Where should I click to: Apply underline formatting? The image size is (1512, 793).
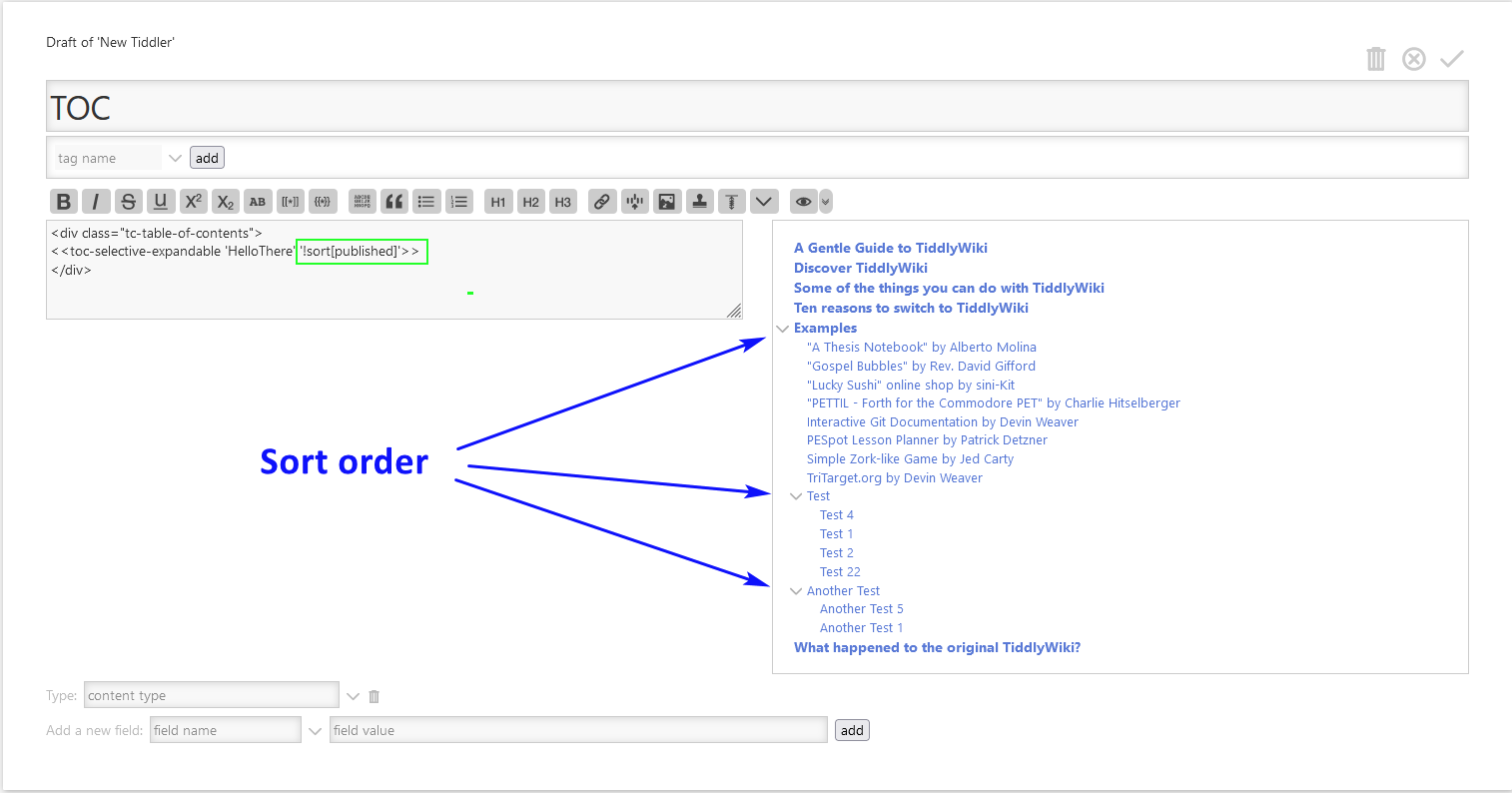[x=161, y=202]
